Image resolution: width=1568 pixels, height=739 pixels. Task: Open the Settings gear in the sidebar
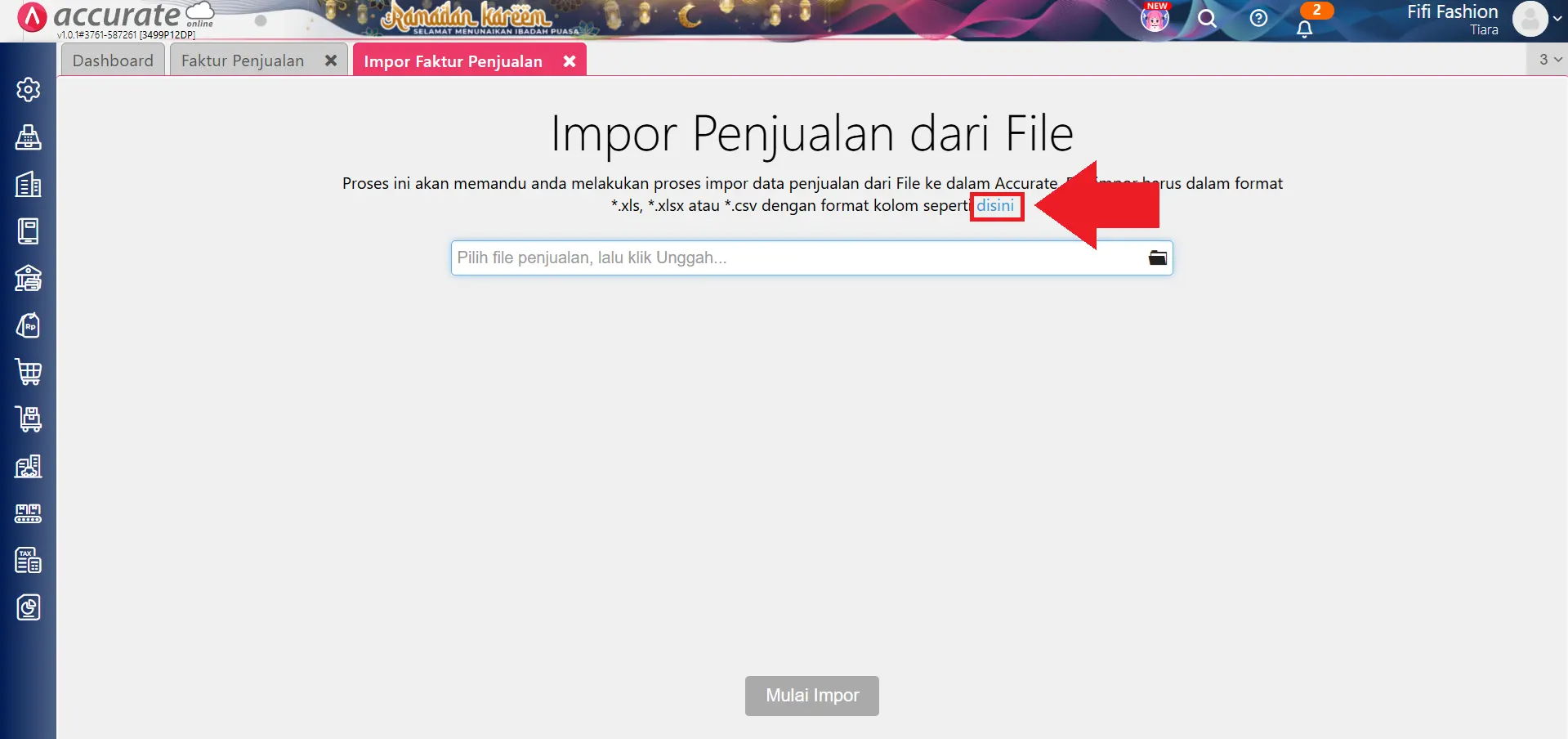29,90
